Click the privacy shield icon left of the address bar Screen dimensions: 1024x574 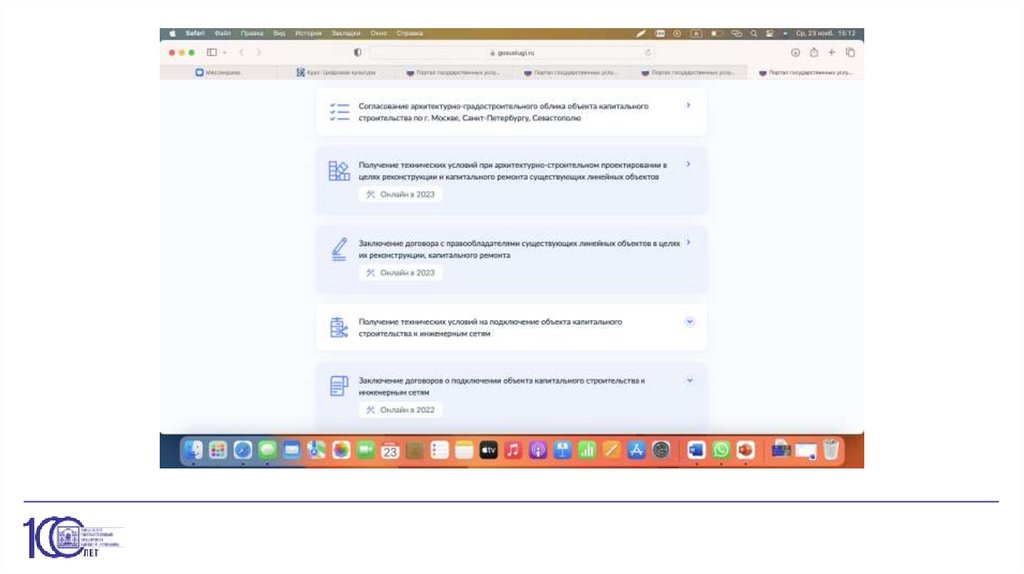click(x=357, y=52)
